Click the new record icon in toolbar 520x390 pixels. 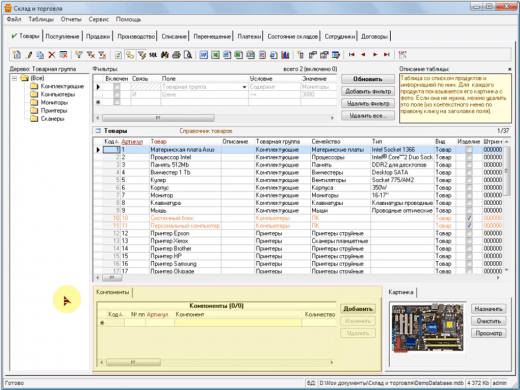tap(16, 54)
